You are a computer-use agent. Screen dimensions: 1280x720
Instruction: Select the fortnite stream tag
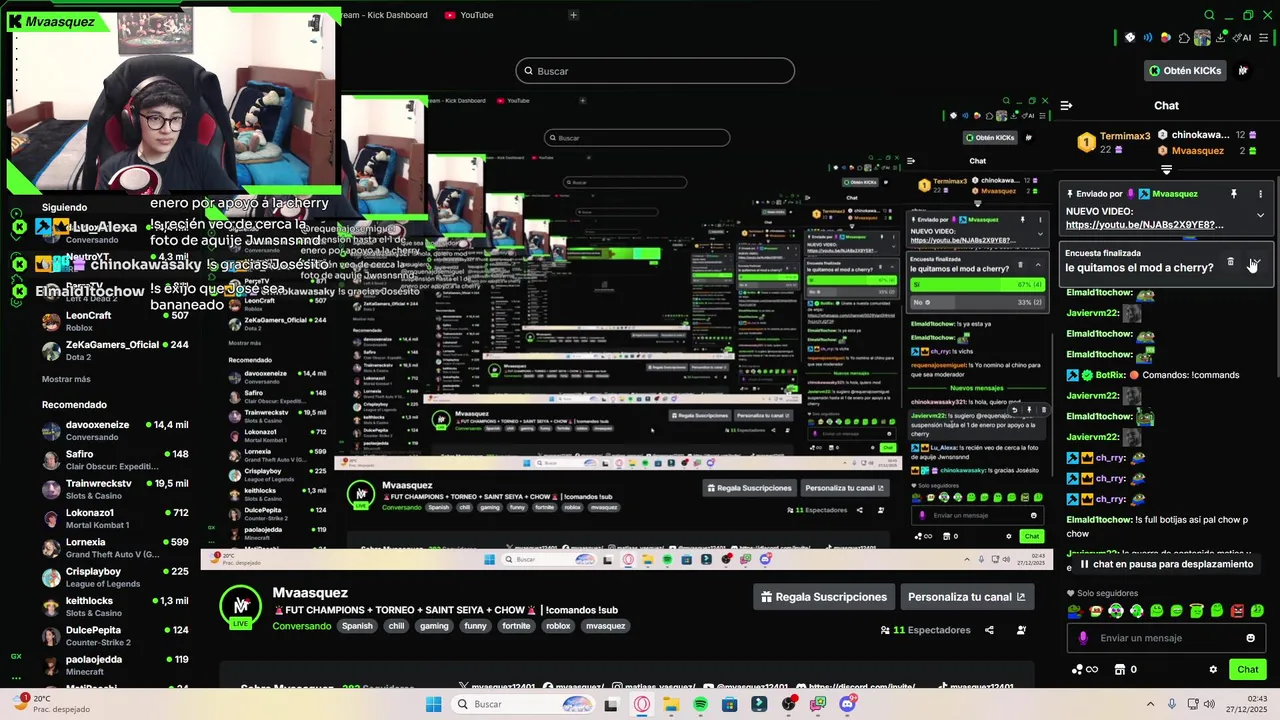coord(516,626)
